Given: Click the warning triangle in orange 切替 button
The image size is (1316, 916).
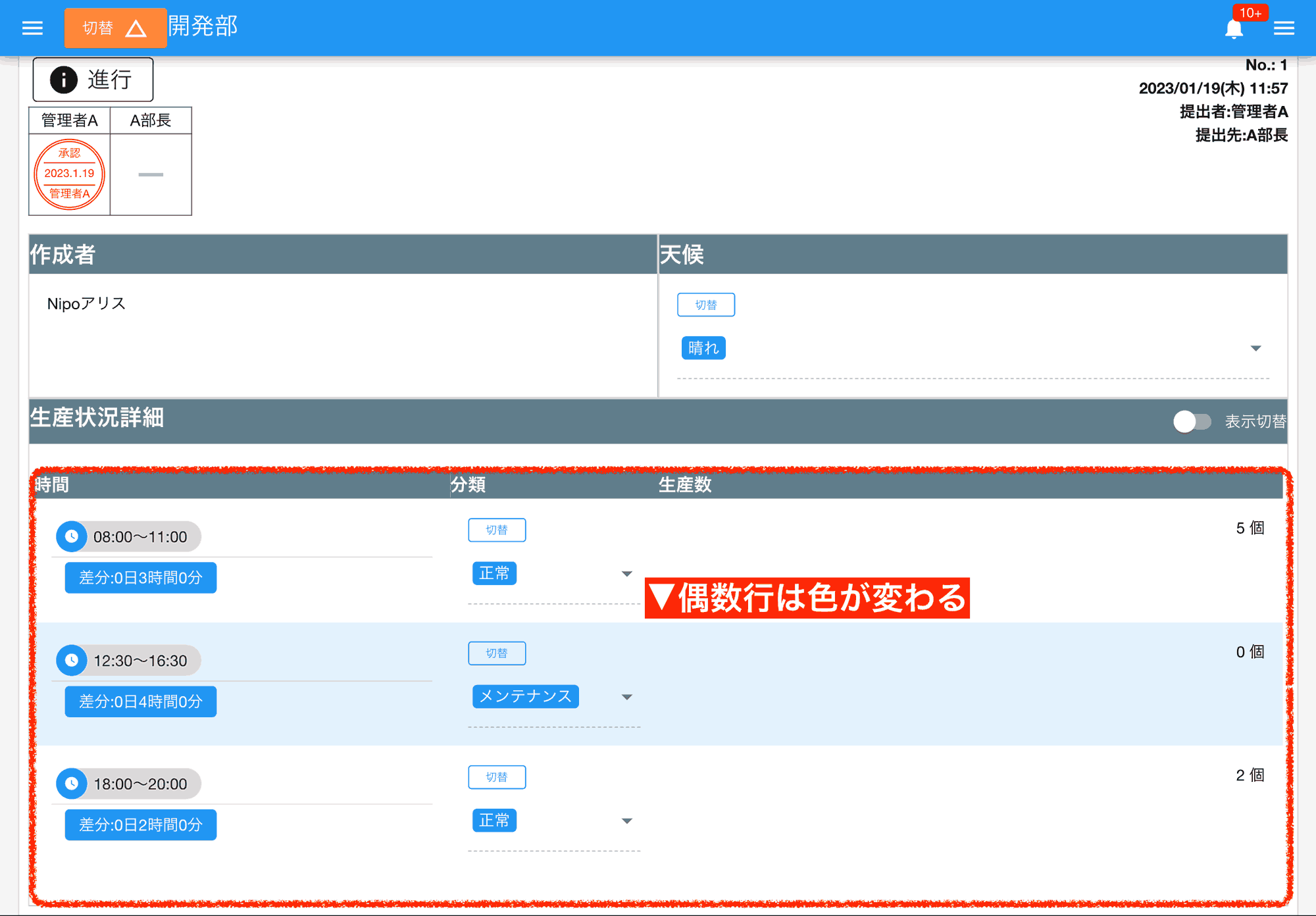Looking at the screenshot, I should coord(137,28).
